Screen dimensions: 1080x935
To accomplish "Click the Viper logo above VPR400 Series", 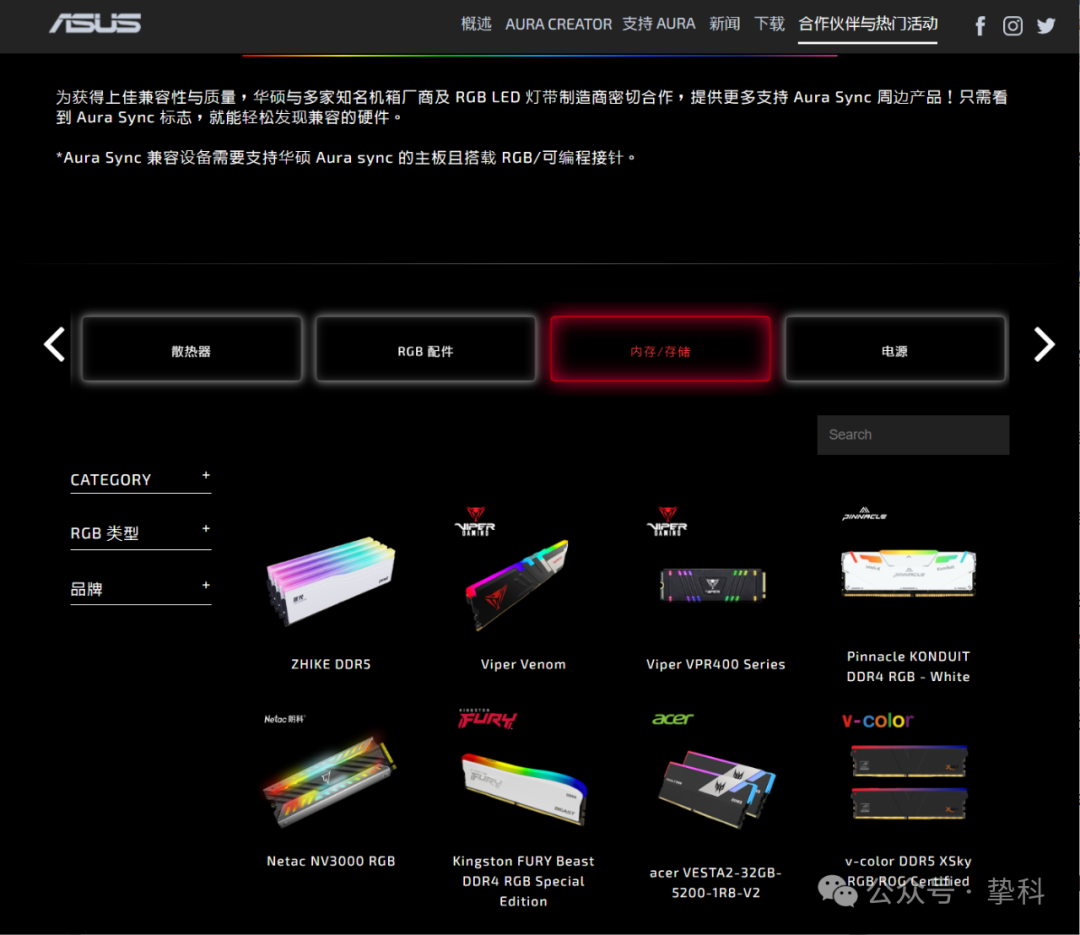I will (x=667, y=521).
